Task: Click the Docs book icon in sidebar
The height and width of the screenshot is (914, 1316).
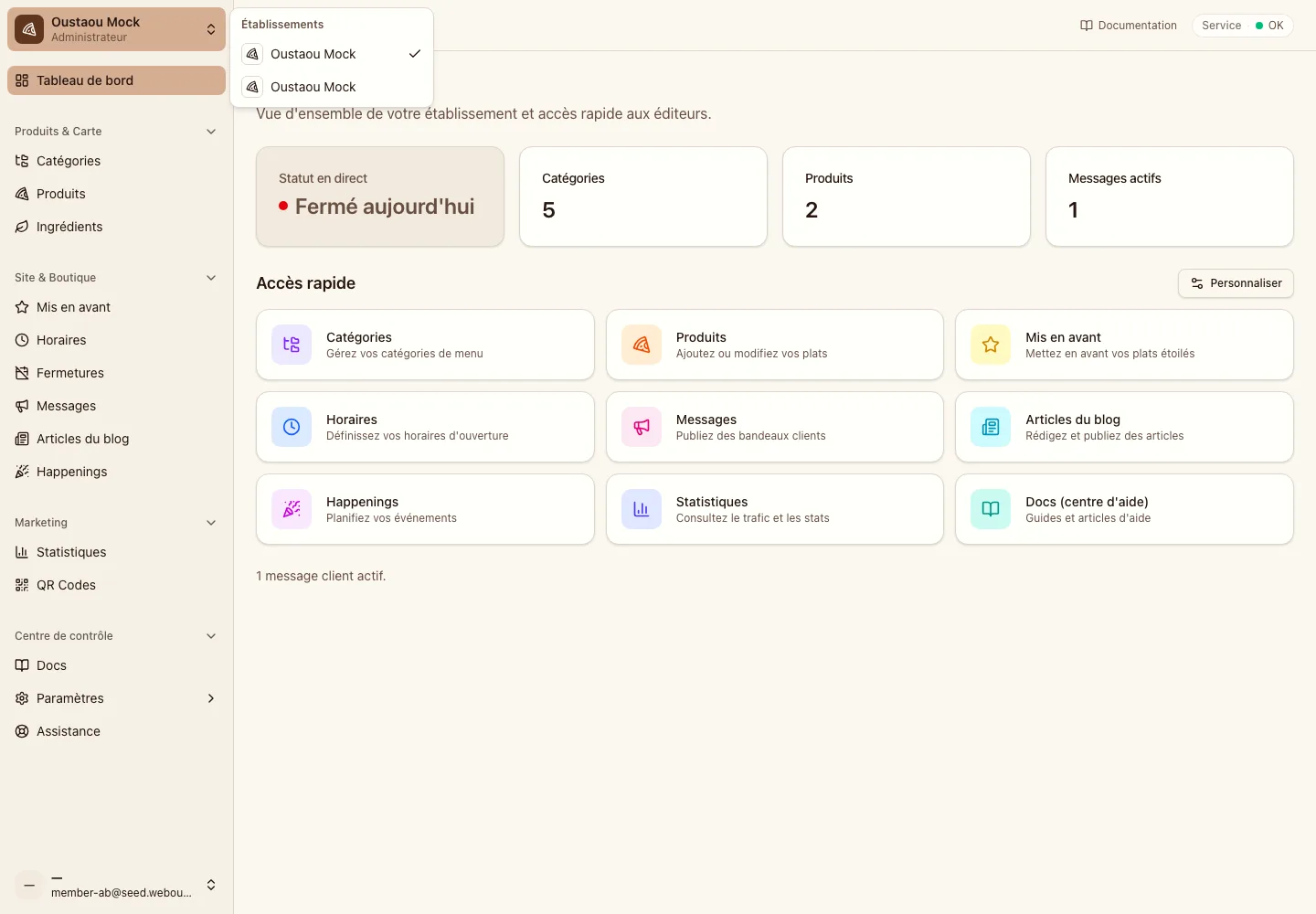Action: [x=22, y=665]
